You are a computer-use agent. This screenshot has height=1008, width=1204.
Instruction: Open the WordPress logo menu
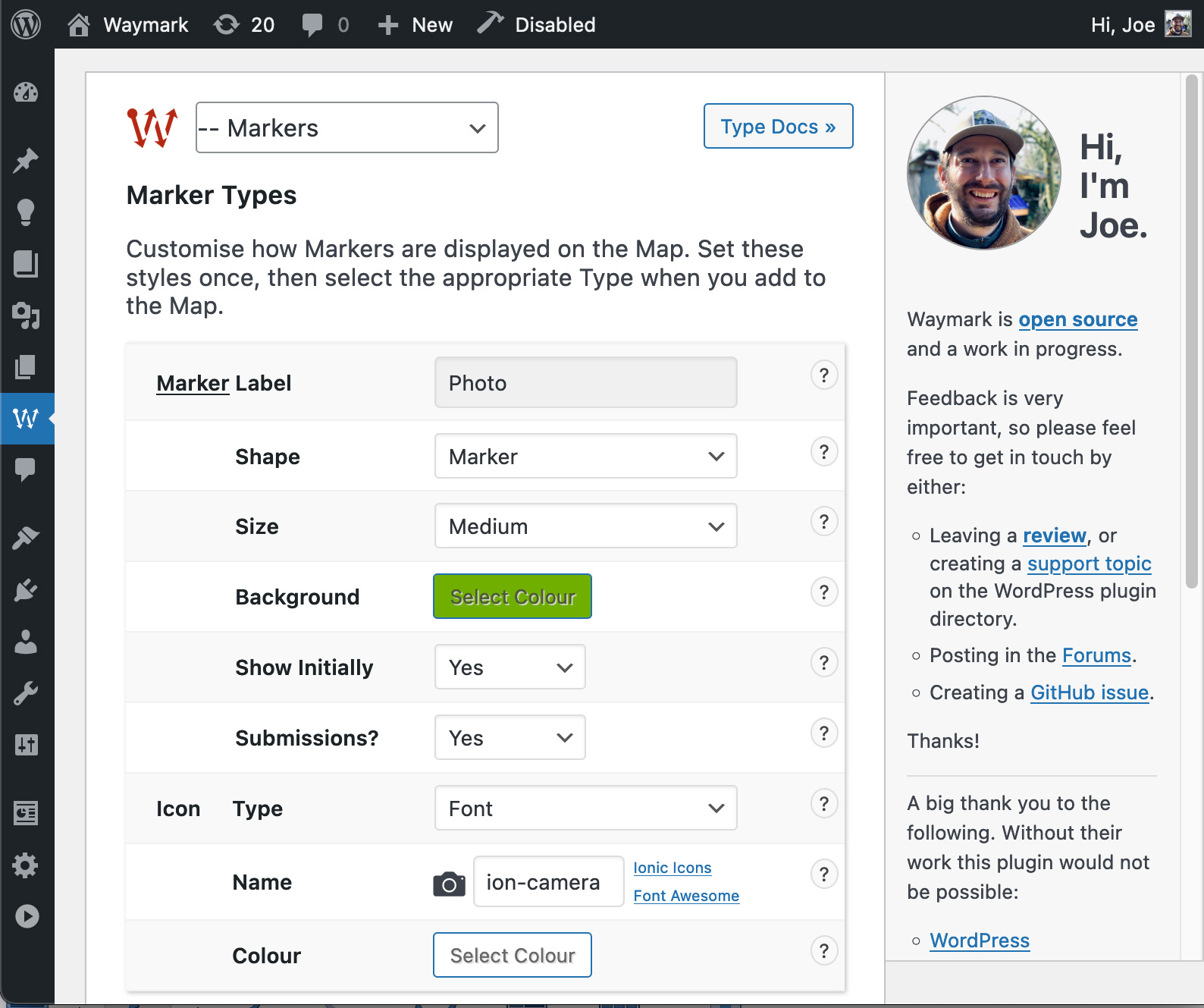(x=26, y=24)
